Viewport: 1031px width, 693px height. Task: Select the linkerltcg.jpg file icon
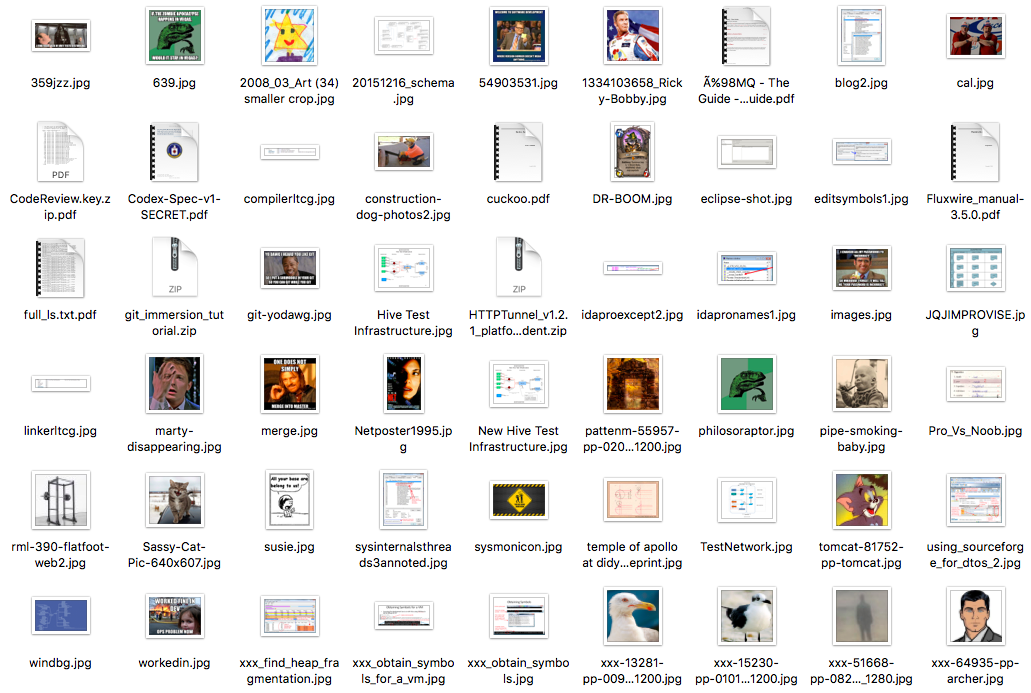60,384
